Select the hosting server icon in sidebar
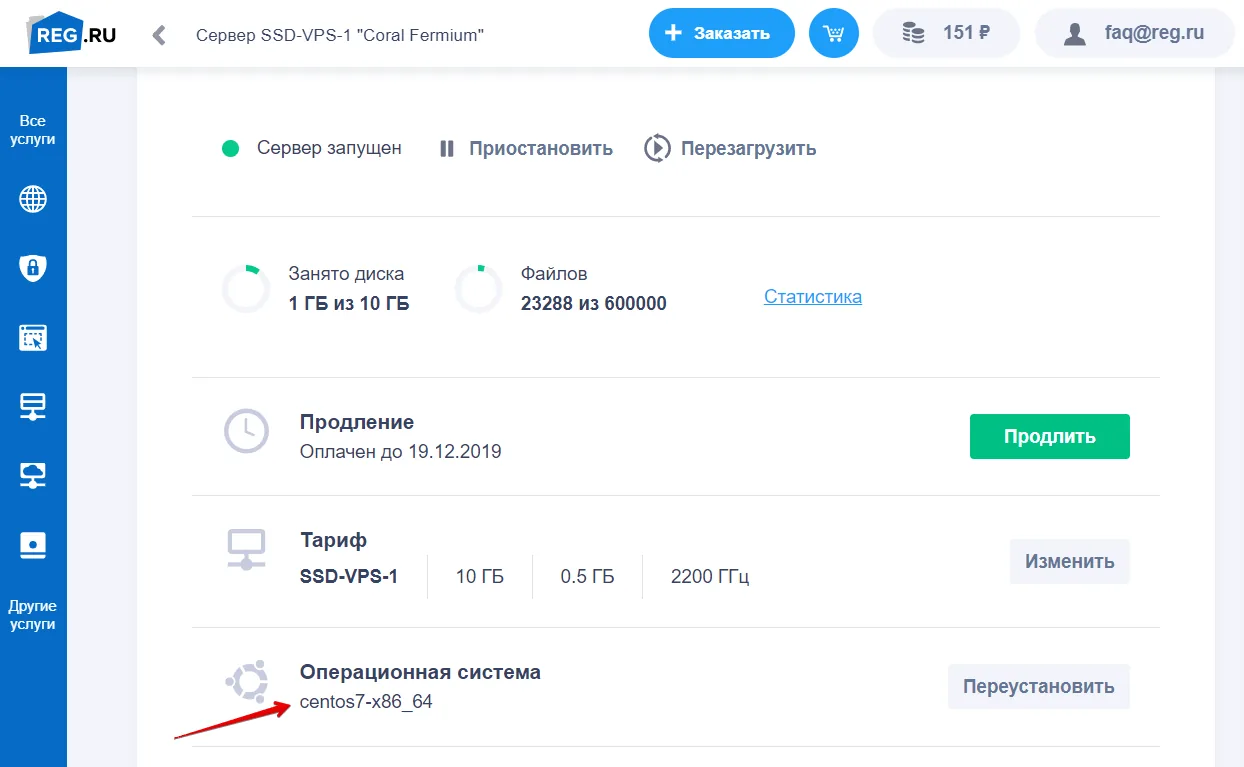This screenshot has width=1244, height=767. click(x=34, y=406)
